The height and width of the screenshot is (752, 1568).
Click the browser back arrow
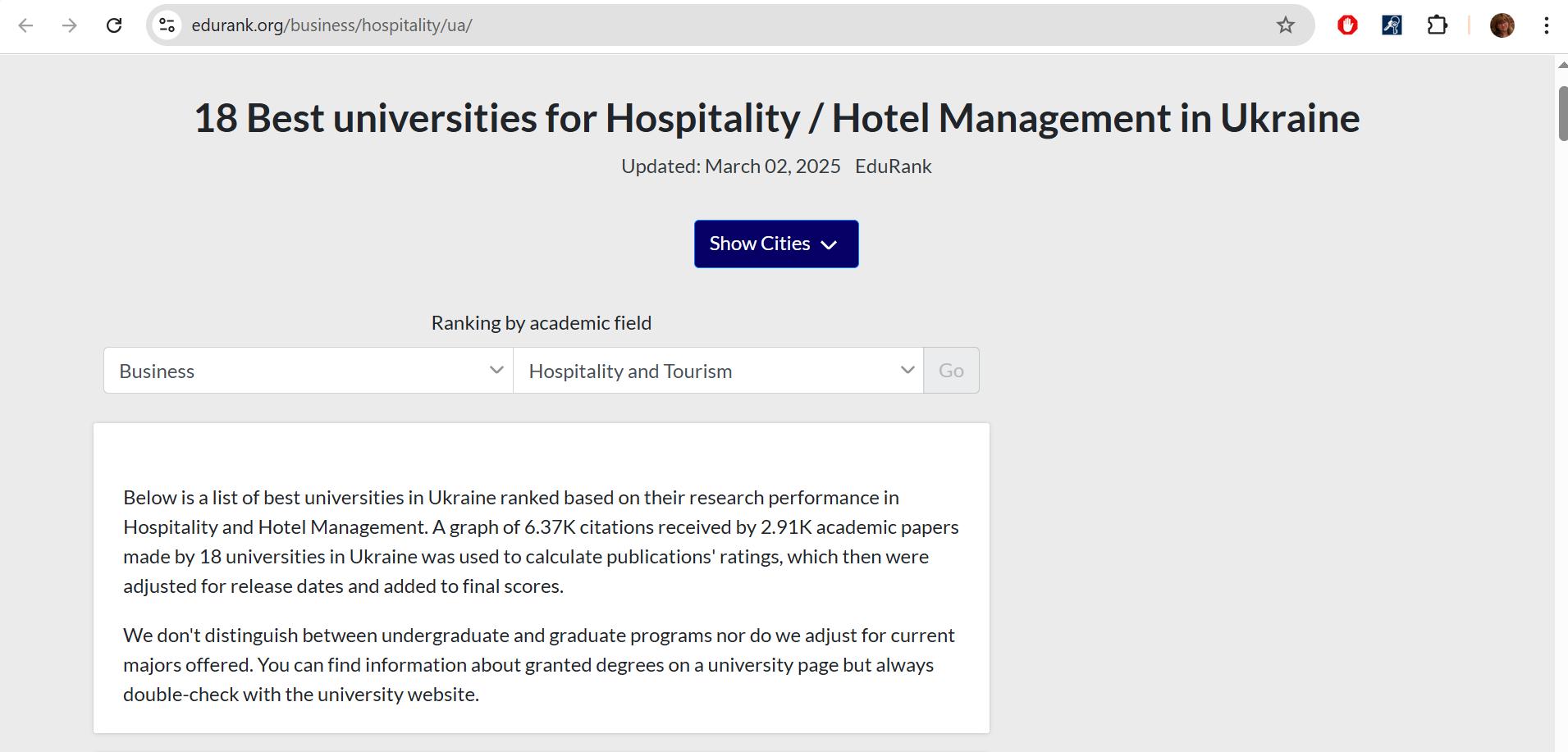(x=25, y=25)
